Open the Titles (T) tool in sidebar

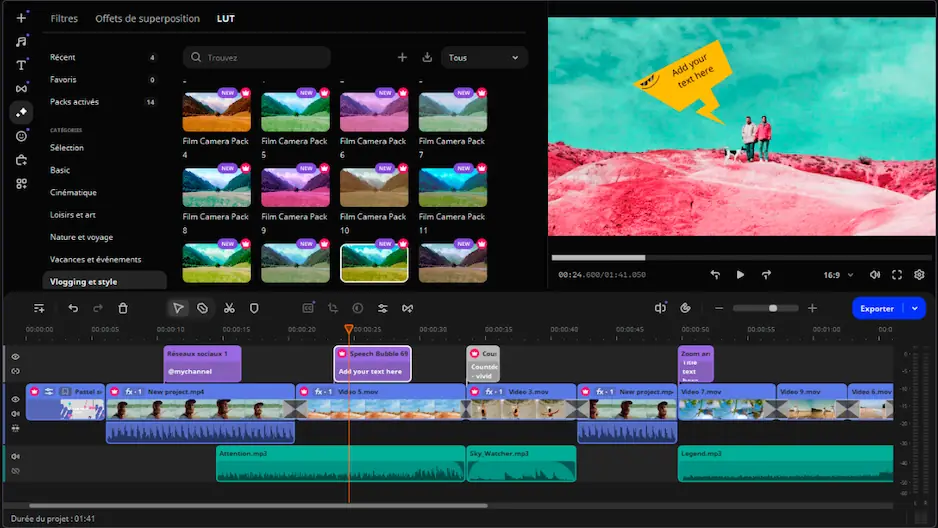[21, 65]
